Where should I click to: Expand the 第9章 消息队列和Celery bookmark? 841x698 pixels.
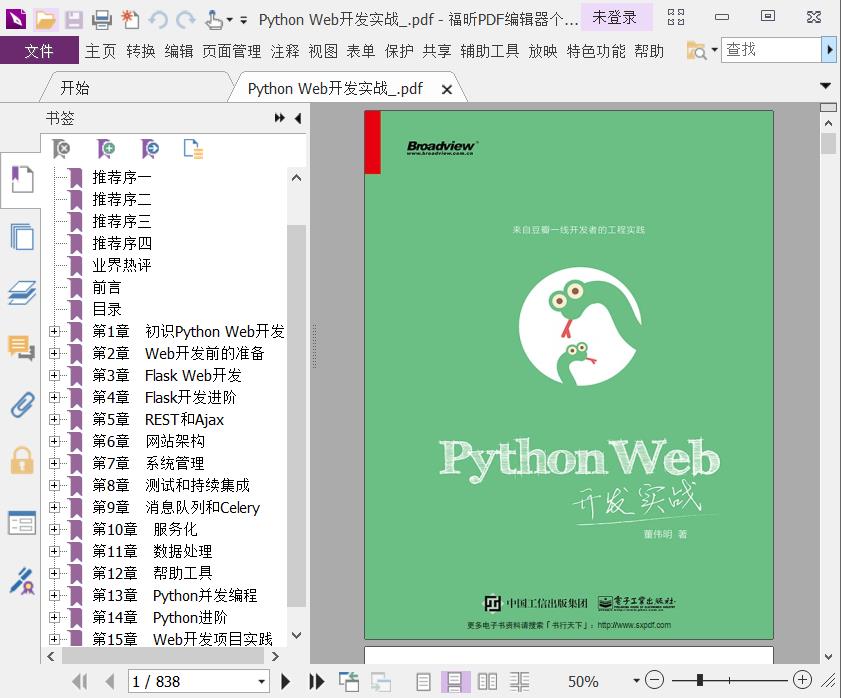pos(54,508)
